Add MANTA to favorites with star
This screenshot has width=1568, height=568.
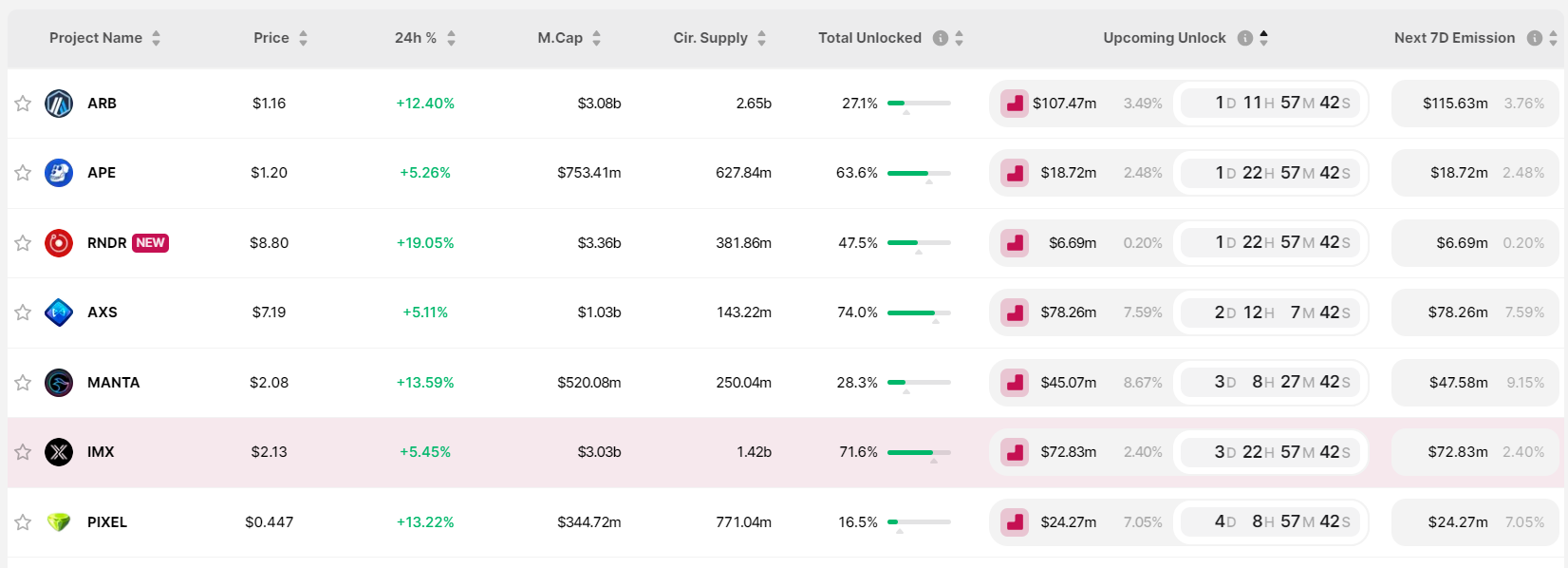23,383
